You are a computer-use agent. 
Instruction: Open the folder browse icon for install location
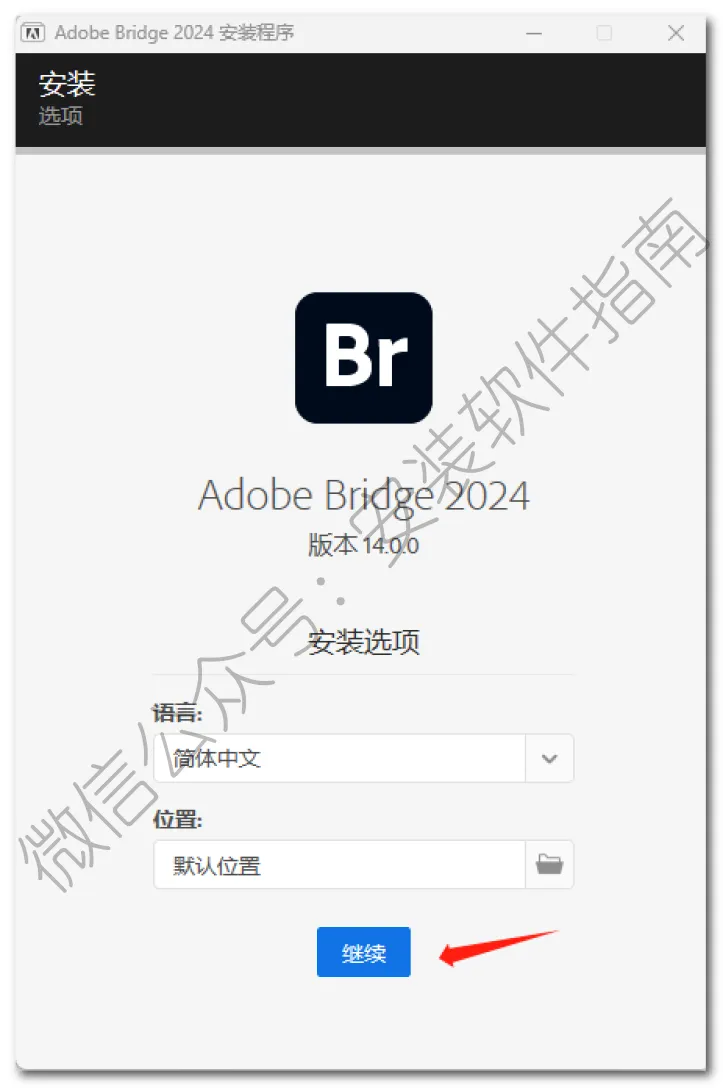(x=550, y=864)
